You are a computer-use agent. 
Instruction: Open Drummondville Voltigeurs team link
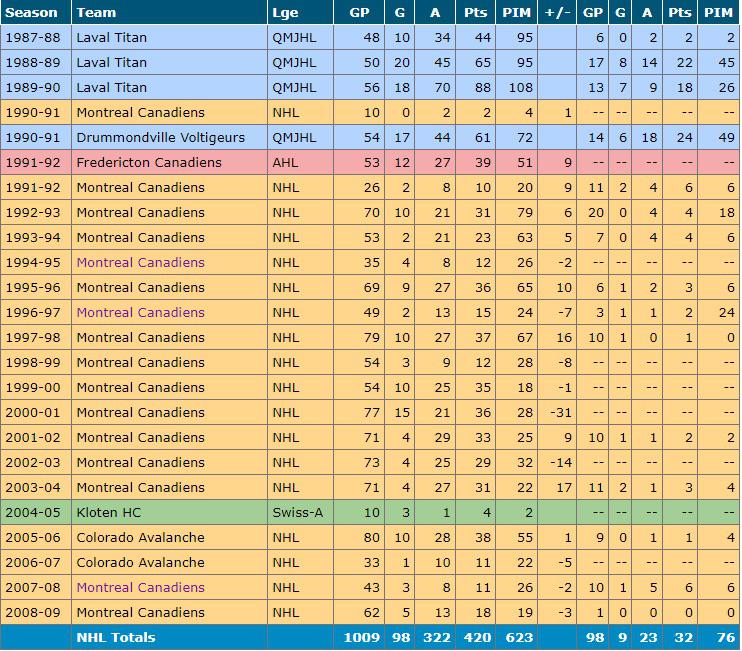point(160,137)
